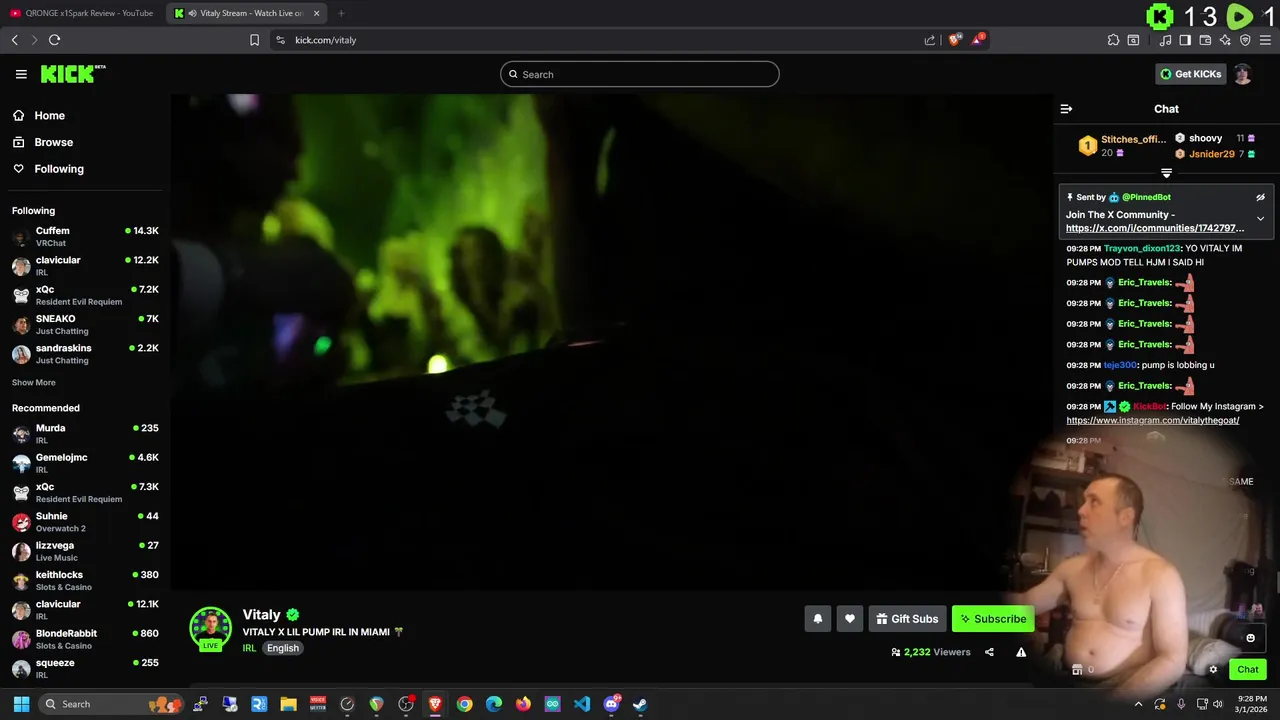
Task: Hide the pinned message with eye-slash icon
Action: click(x=1260, y=197)
